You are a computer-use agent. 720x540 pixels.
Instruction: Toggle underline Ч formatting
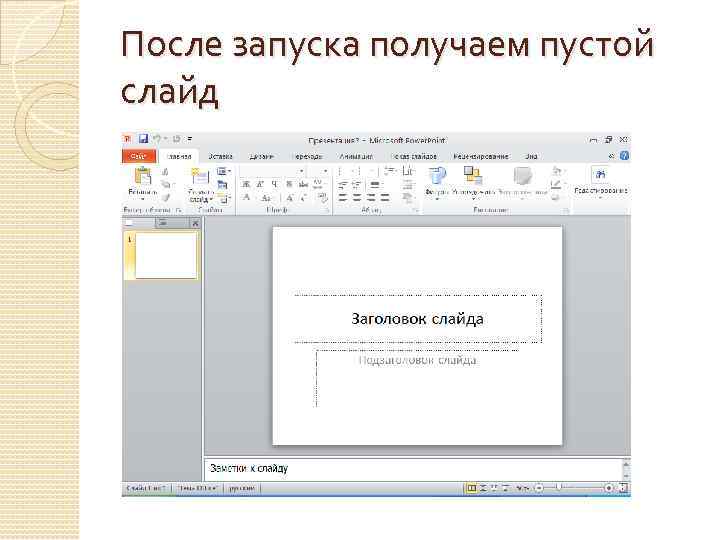274,185
